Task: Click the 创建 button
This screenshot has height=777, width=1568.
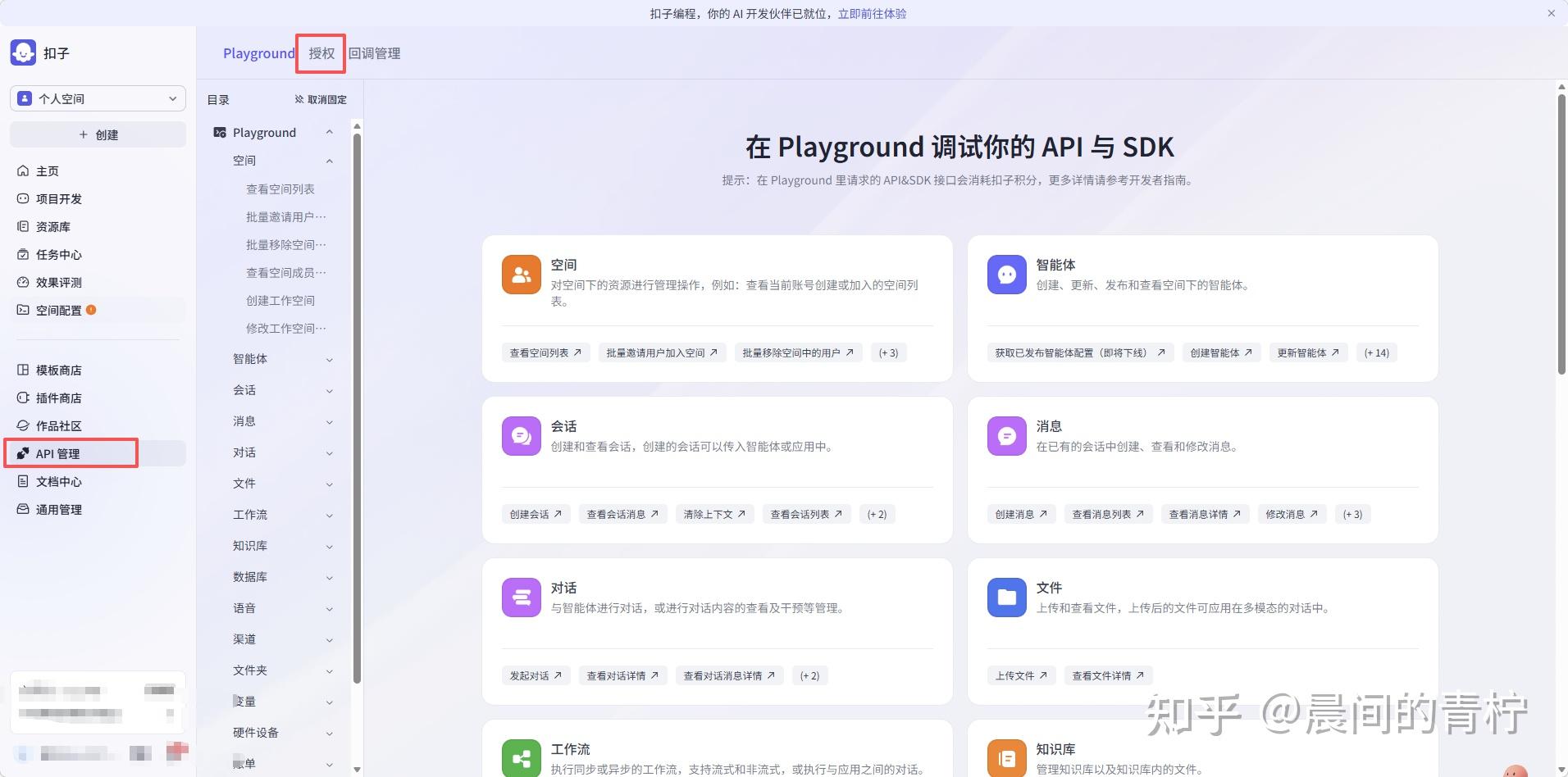Action: click(x=98, y=134)
